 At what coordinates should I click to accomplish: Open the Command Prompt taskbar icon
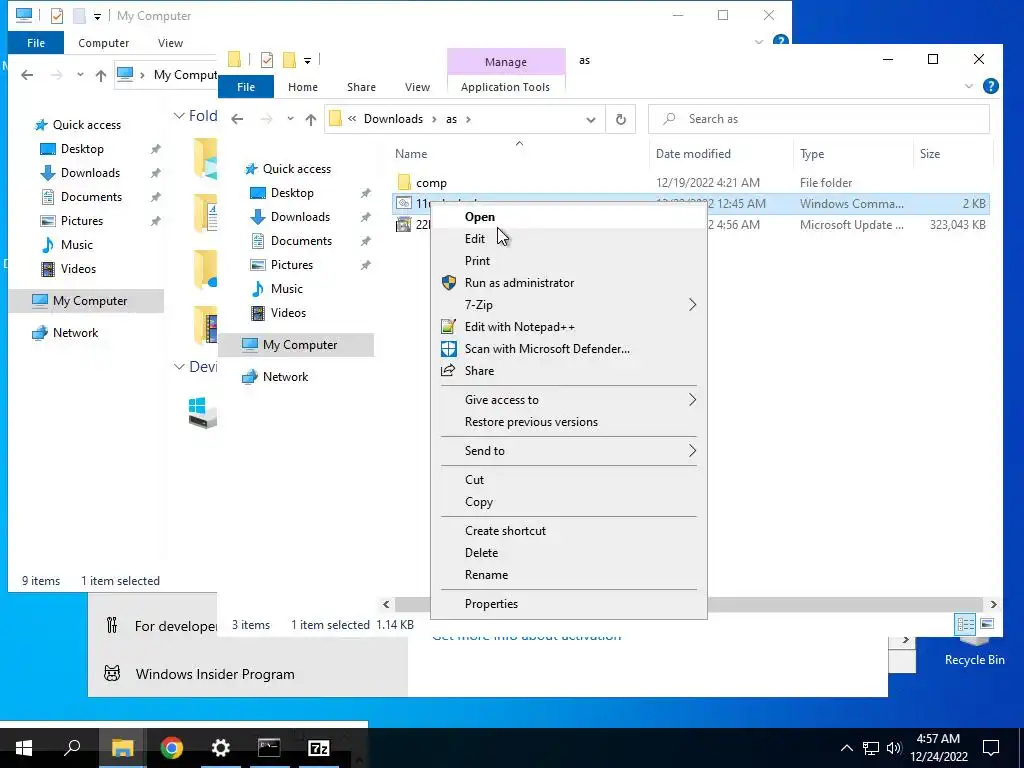click(269, 748)
